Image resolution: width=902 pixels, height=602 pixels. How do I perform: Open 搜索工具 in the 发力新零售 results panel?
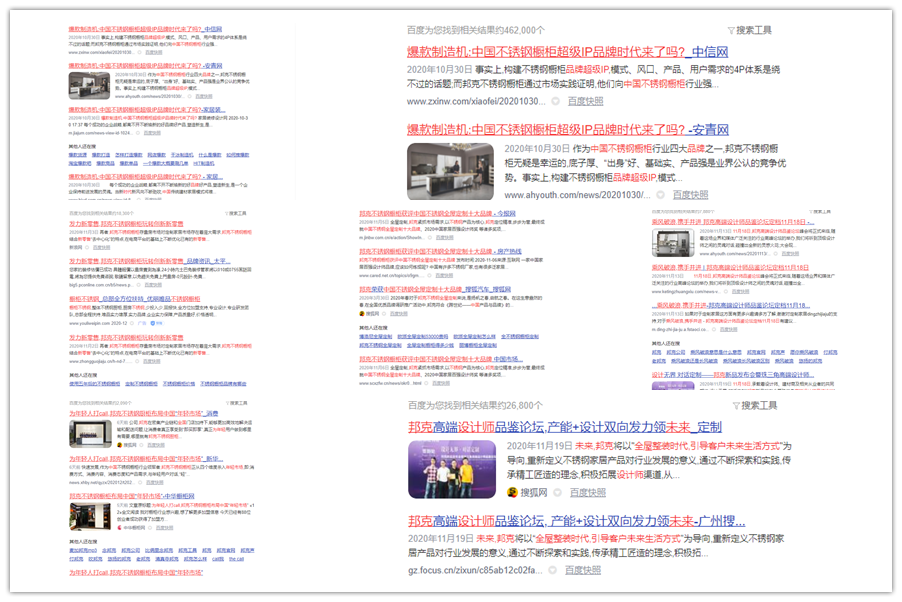pyautogui.click(x=235, y=213)
